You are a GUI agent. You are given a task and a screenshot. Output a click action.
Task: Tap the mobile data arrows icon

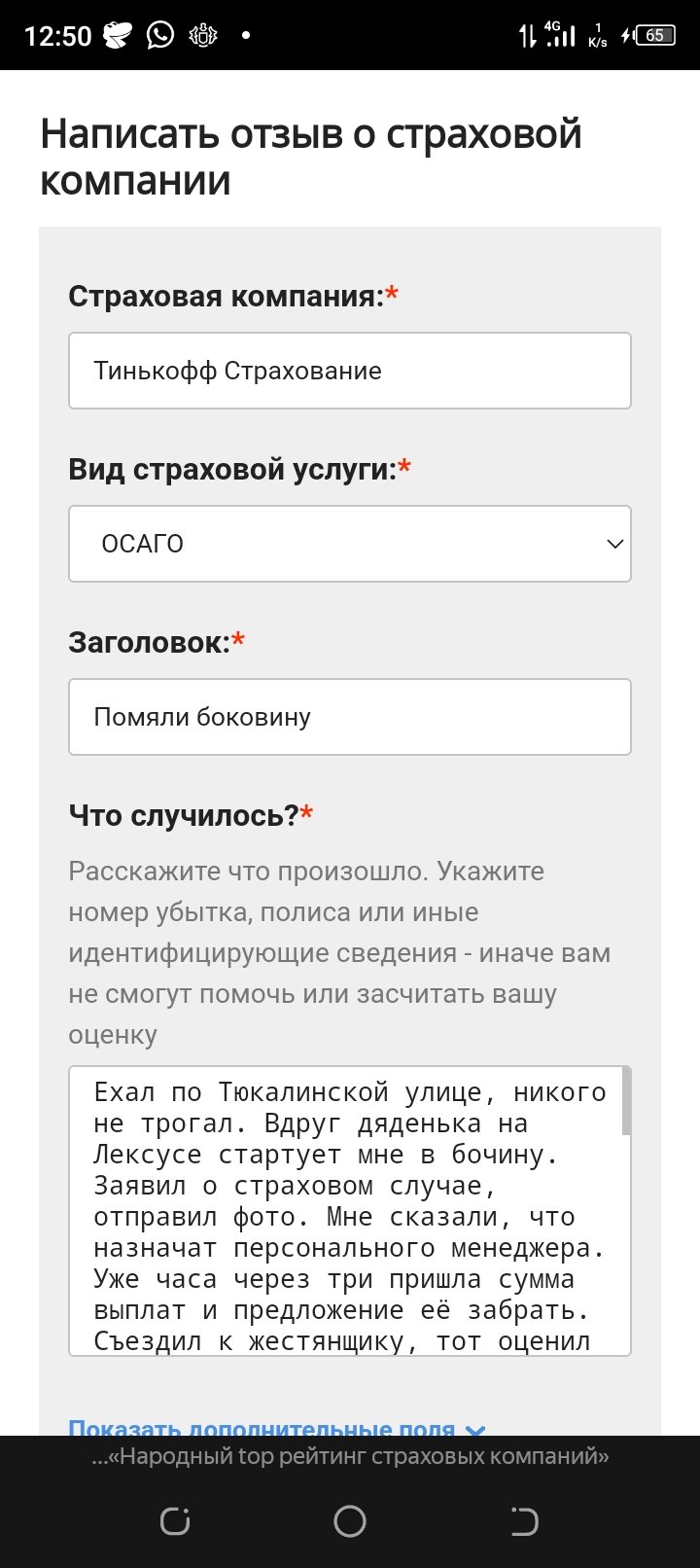point(527,37)
